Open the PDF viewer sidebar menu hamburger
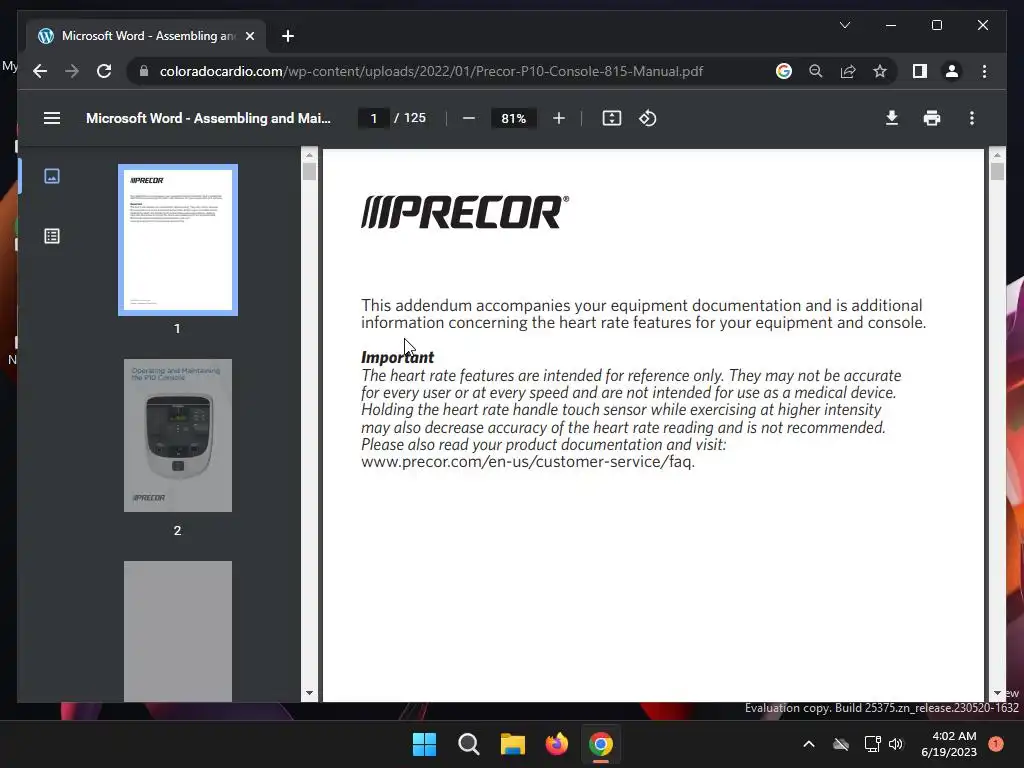The height and width of the screenshot is (768, 1024). click(52, 118)
